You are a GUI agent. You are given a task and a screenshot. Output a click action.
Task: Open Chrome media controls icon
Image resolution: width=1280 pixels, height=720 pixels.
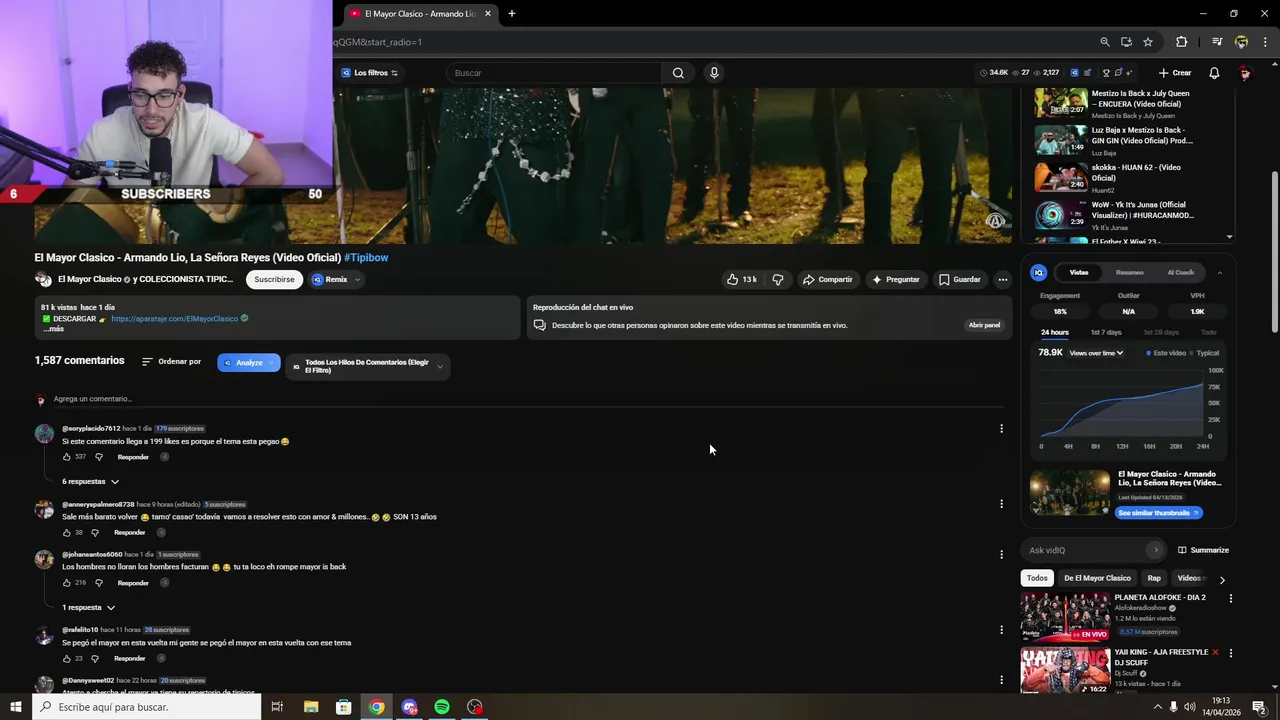point(1217,42)
